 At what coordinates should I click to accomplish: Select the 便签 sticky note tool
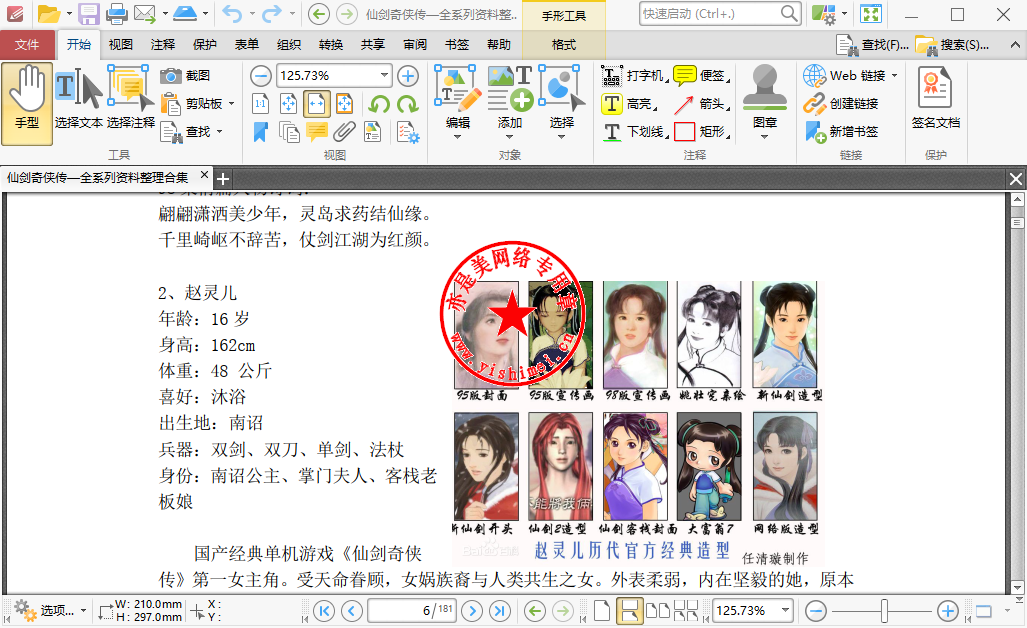pos(701,76)
